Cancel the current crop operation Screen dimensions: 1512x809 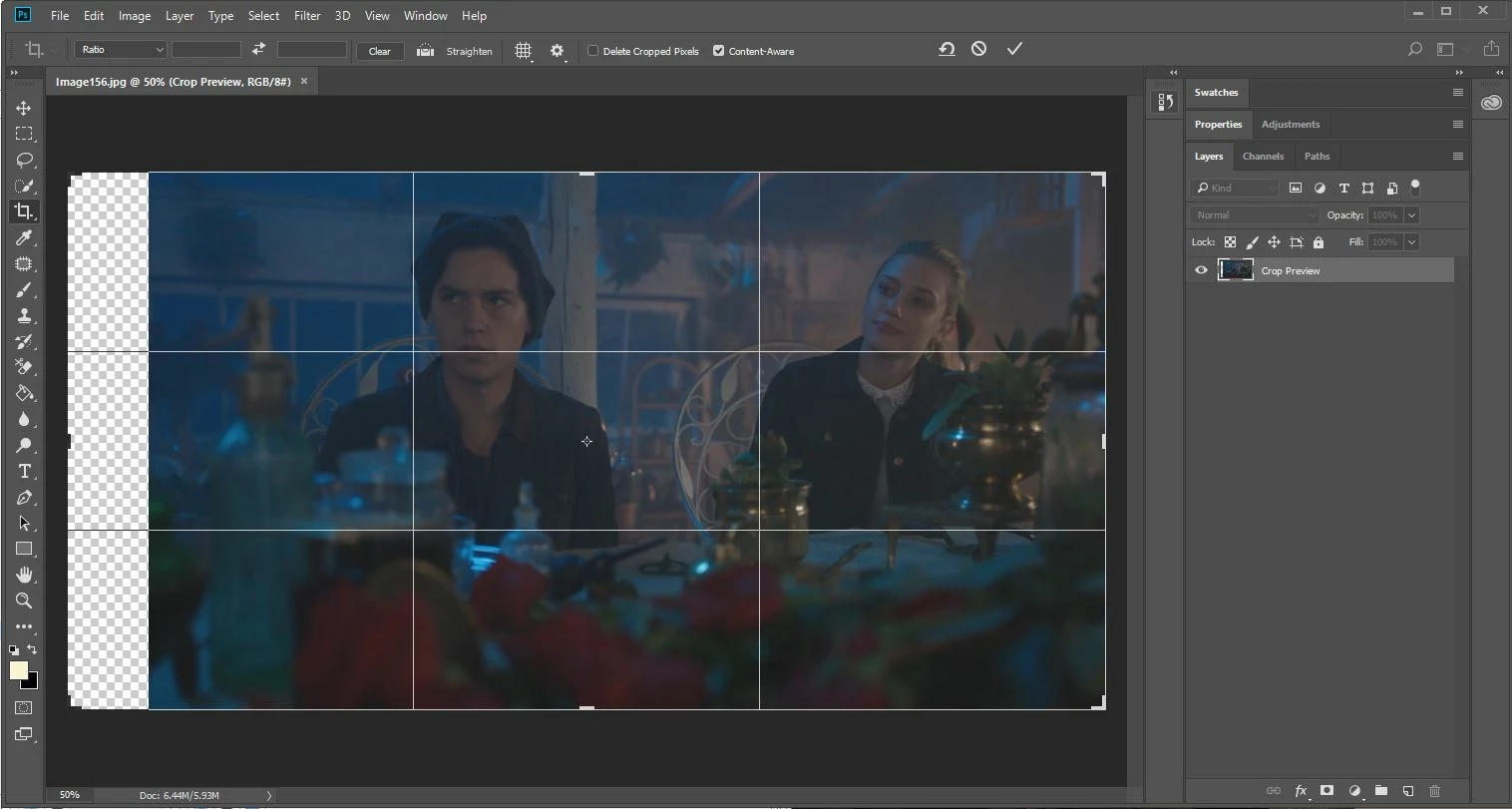(x=979, y=49)
